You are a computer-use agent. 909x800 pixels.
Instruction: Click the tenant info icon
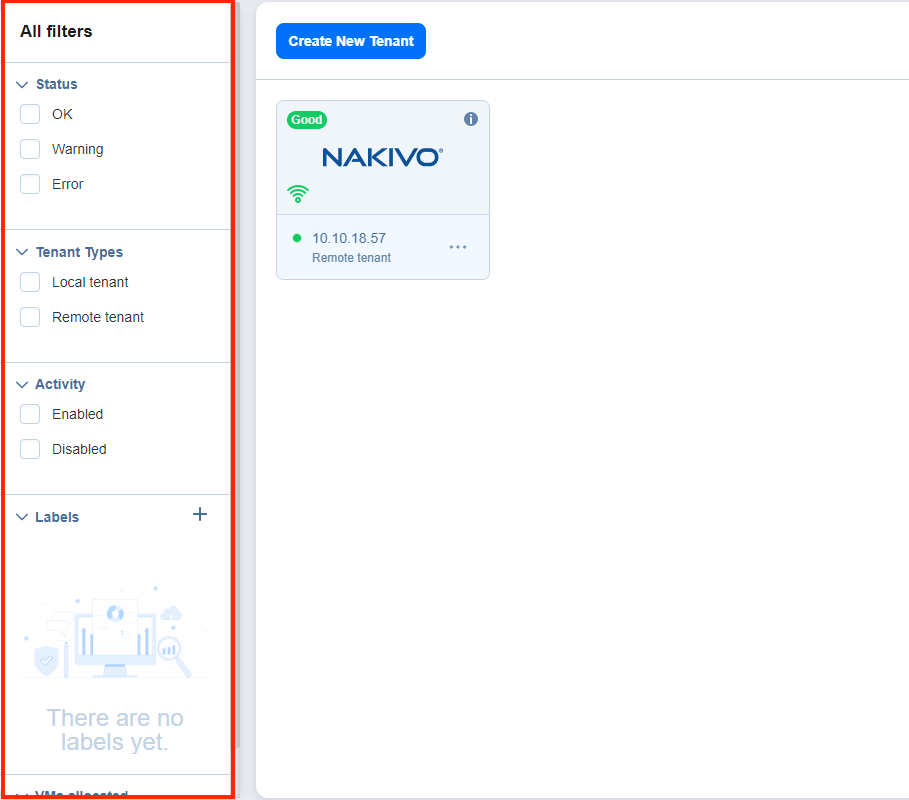click(x=471, y=119)
